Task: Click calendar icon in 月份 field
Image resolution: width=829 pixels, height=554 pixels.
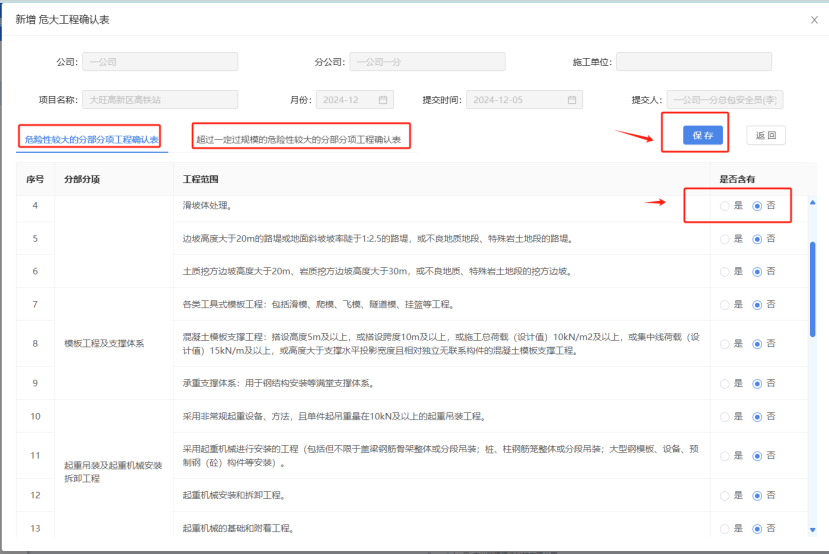Action: coord(382,100)
